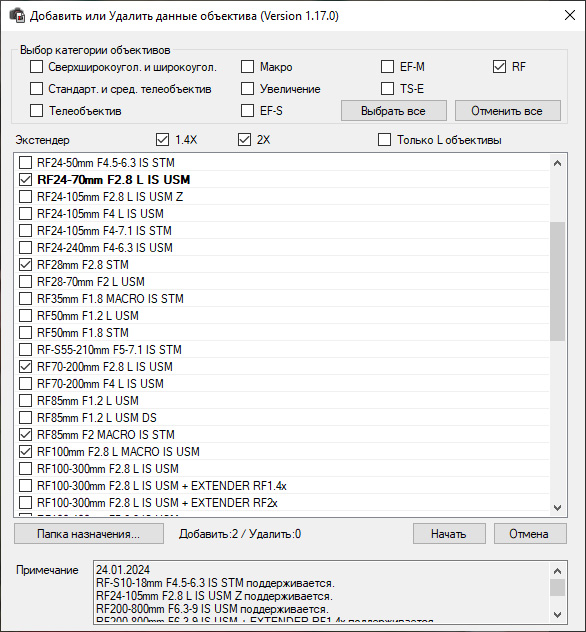Click the Добавить:2 / Удалить:0 status text
Image resolution: width=586 pixels, height=632 pixels.
(x=240, y=534)
